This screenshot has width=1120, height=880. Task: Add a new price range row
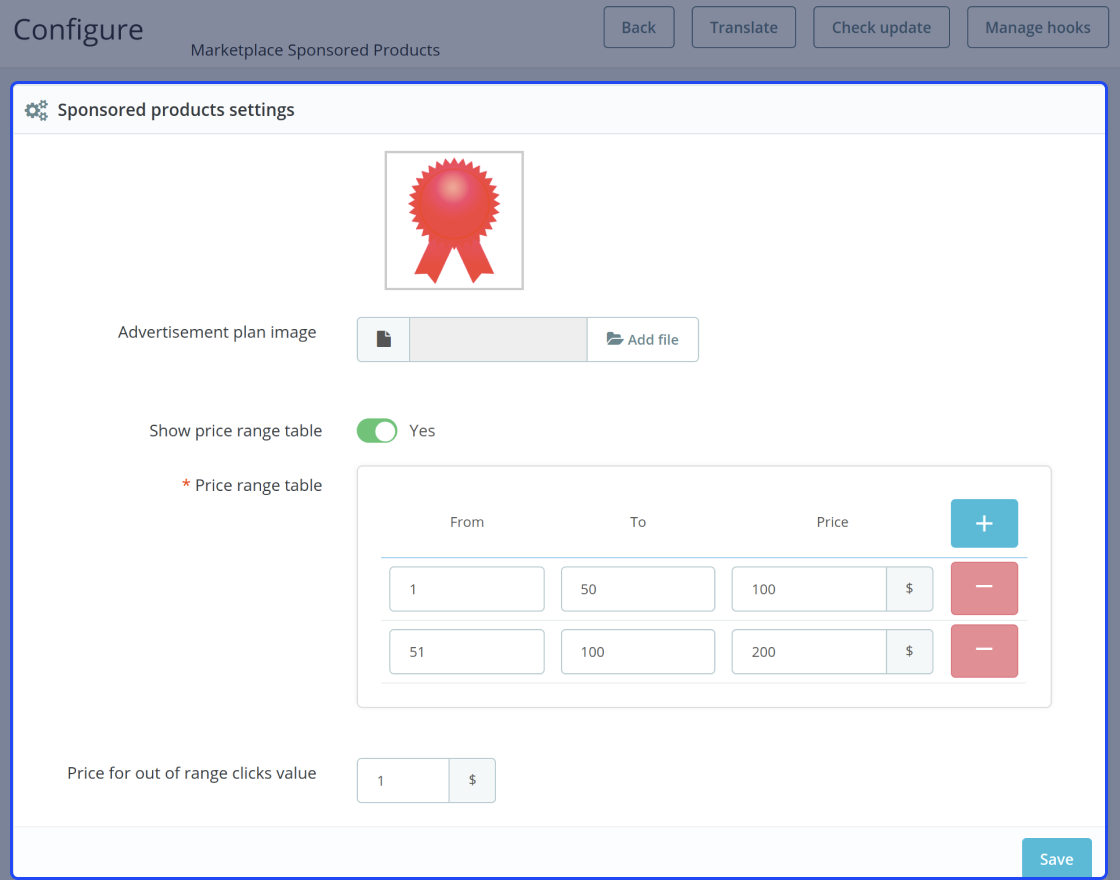point(984,524)
